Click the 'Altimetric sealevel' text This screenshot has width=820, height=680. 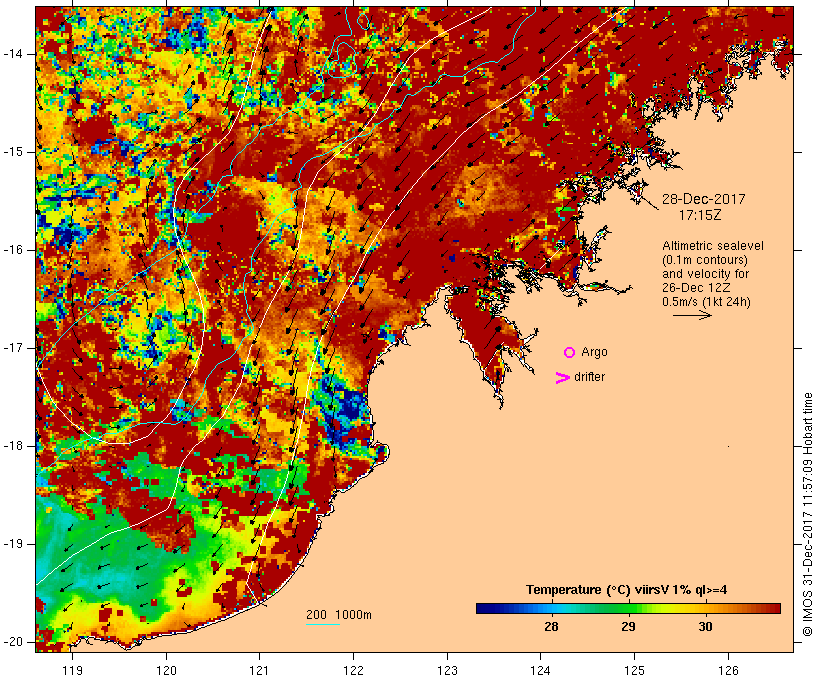713,246
